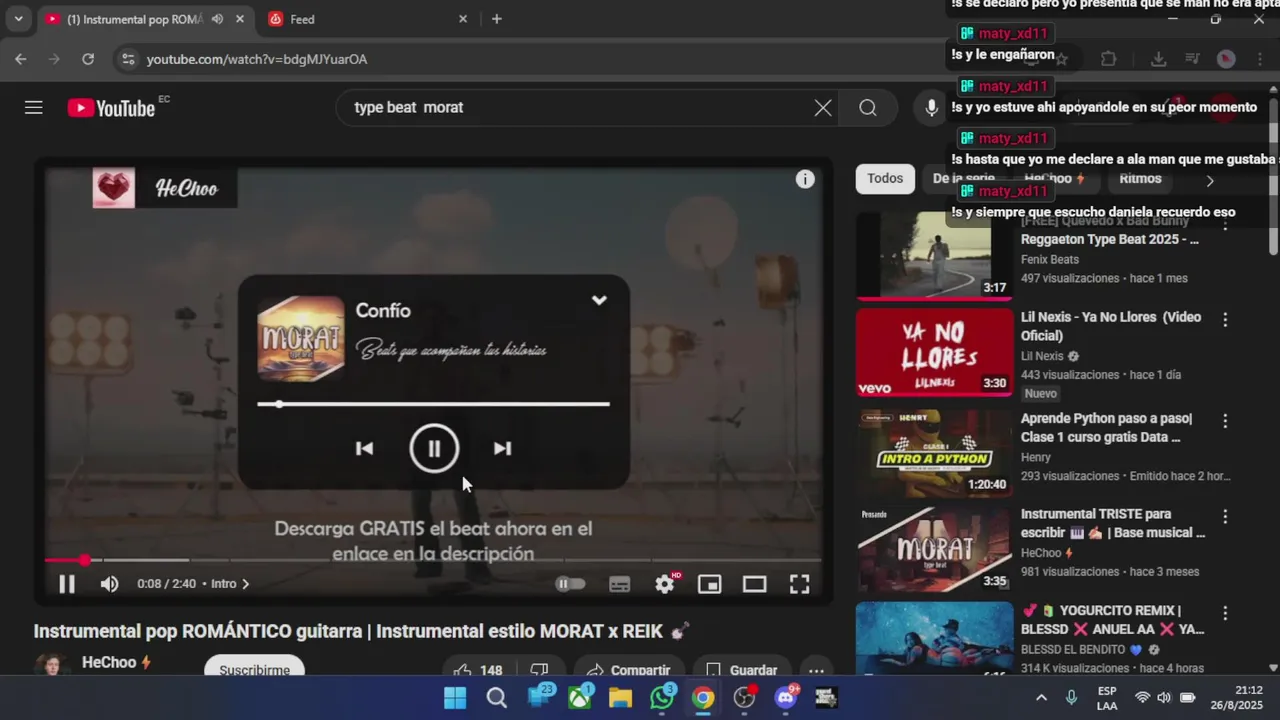
Task: Show more filter chips arrow
Action: [1209, 181]
